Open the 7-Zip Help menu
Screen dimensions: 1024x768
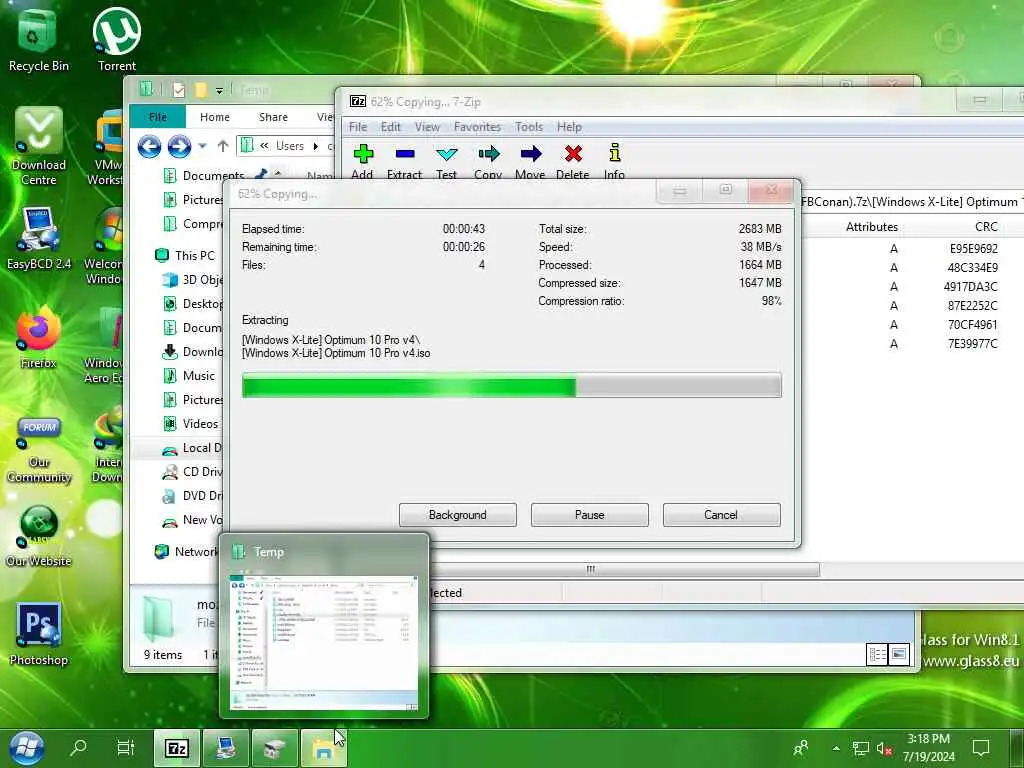pos(569,127)
